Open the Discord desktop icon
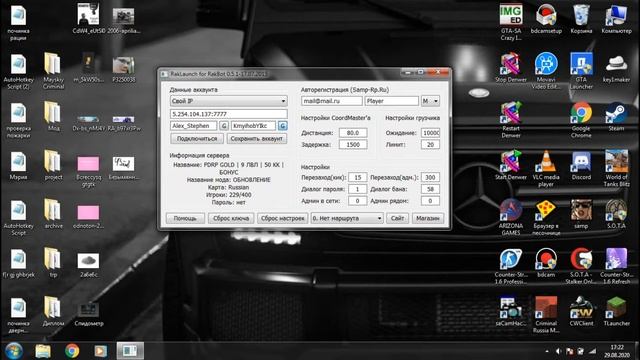 tap(581, 165)
